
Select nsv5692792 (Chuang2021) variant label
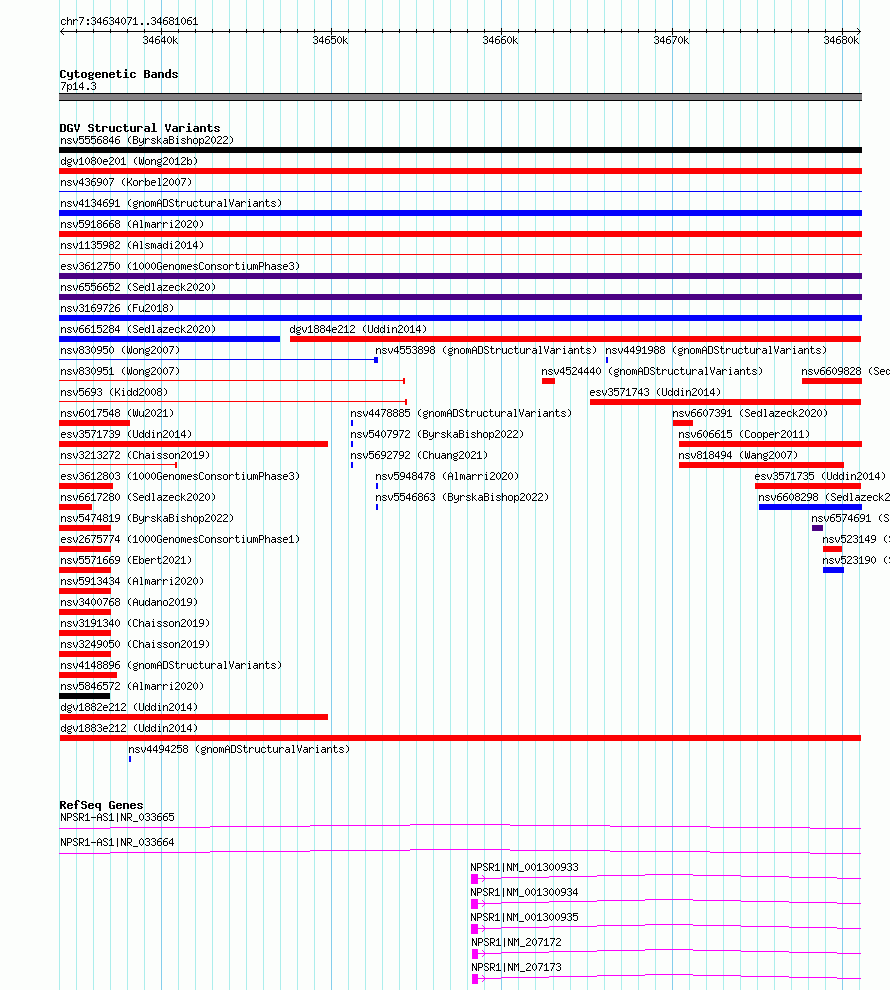pyautogui.click(x=419, y=455)
